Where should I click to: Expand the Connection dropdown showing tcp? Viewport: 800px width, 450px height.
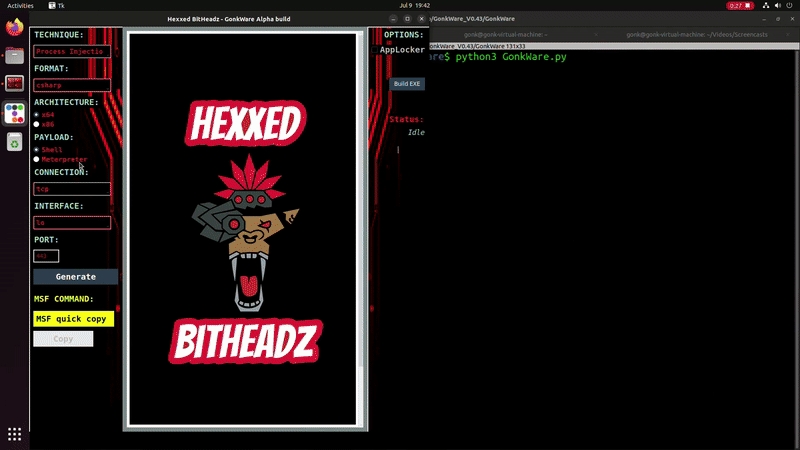(72, 188)
